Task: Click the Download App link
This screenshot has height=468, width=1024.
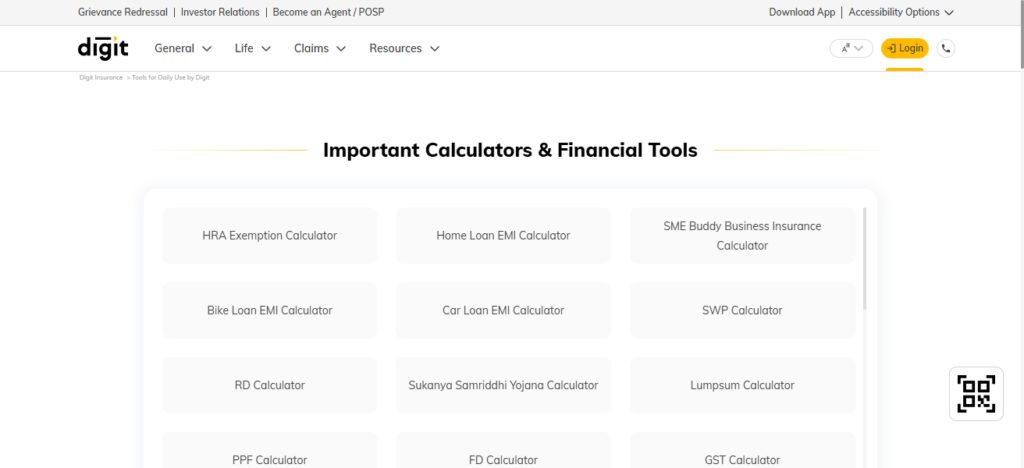Action: click(802, 12)
